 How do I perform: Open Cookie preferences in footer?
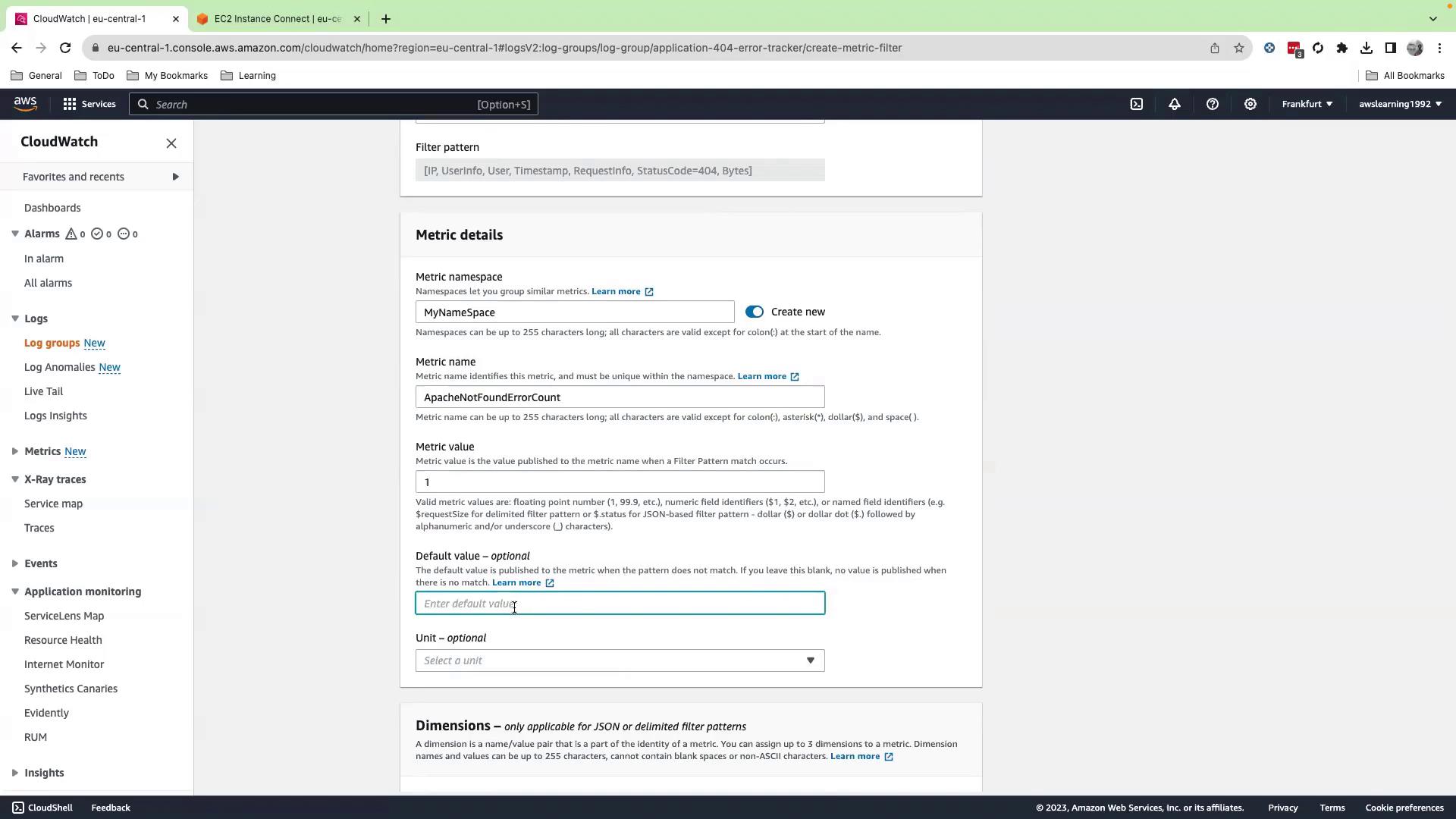pos(1404,808)
